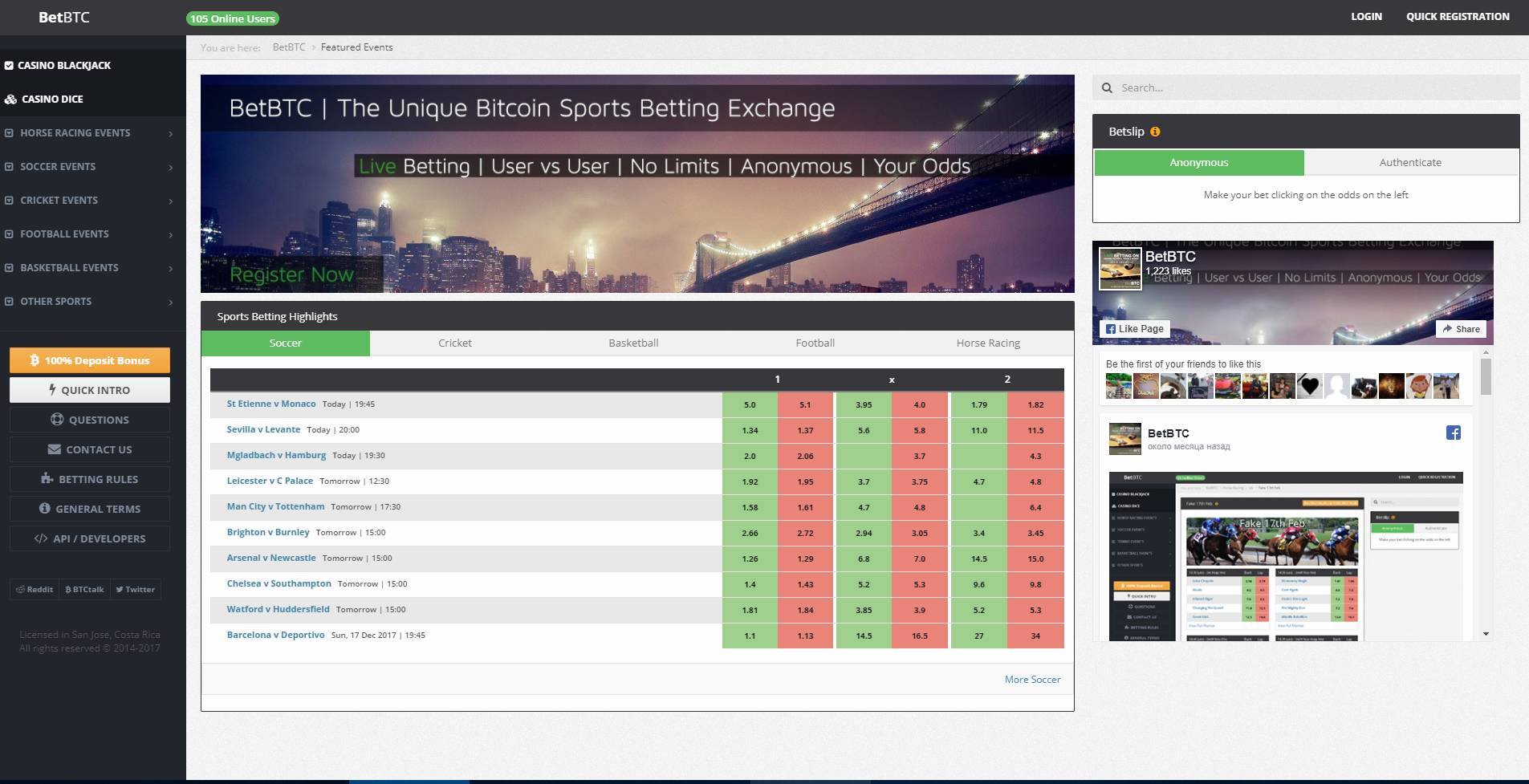This screenshot has width=1529, height=784.
Task: Select the Anonymous betslip mode
Action: (x=1199, y=162)
